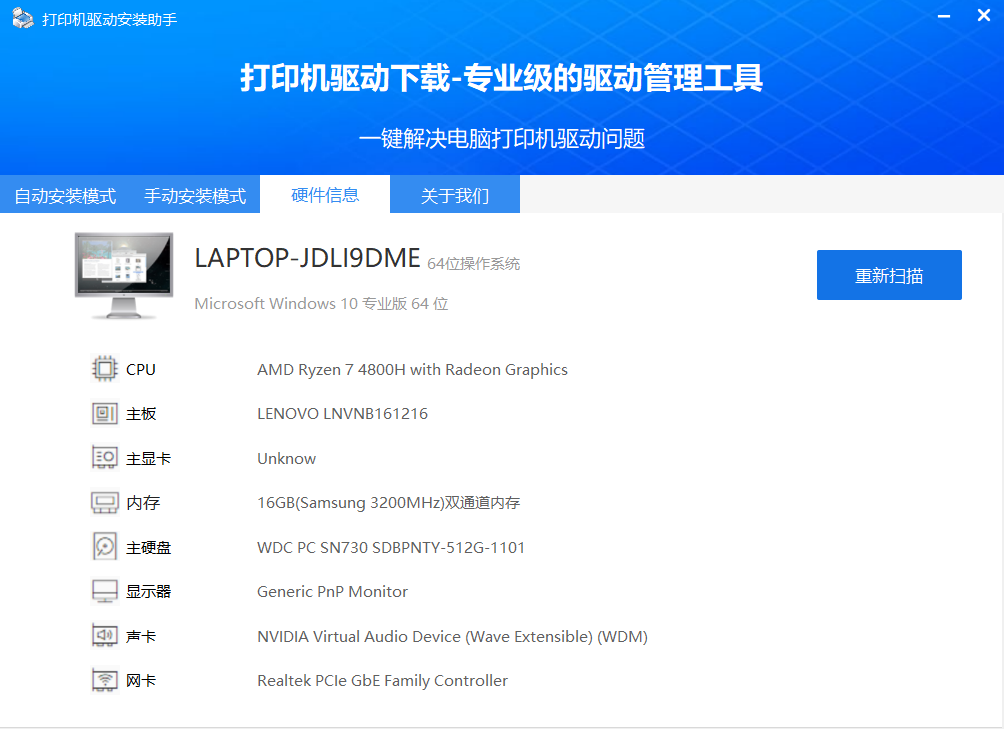This screenshot has width=1004, height=729.
Task: Click the sound card (声卡) icon
Action: click(104, 636)
